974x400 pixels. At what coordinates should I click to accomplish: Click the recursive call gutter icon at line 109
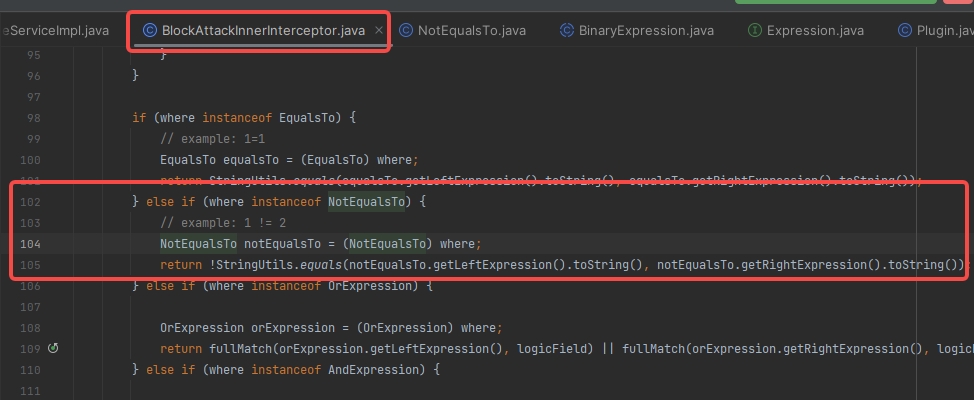[53, 349]
